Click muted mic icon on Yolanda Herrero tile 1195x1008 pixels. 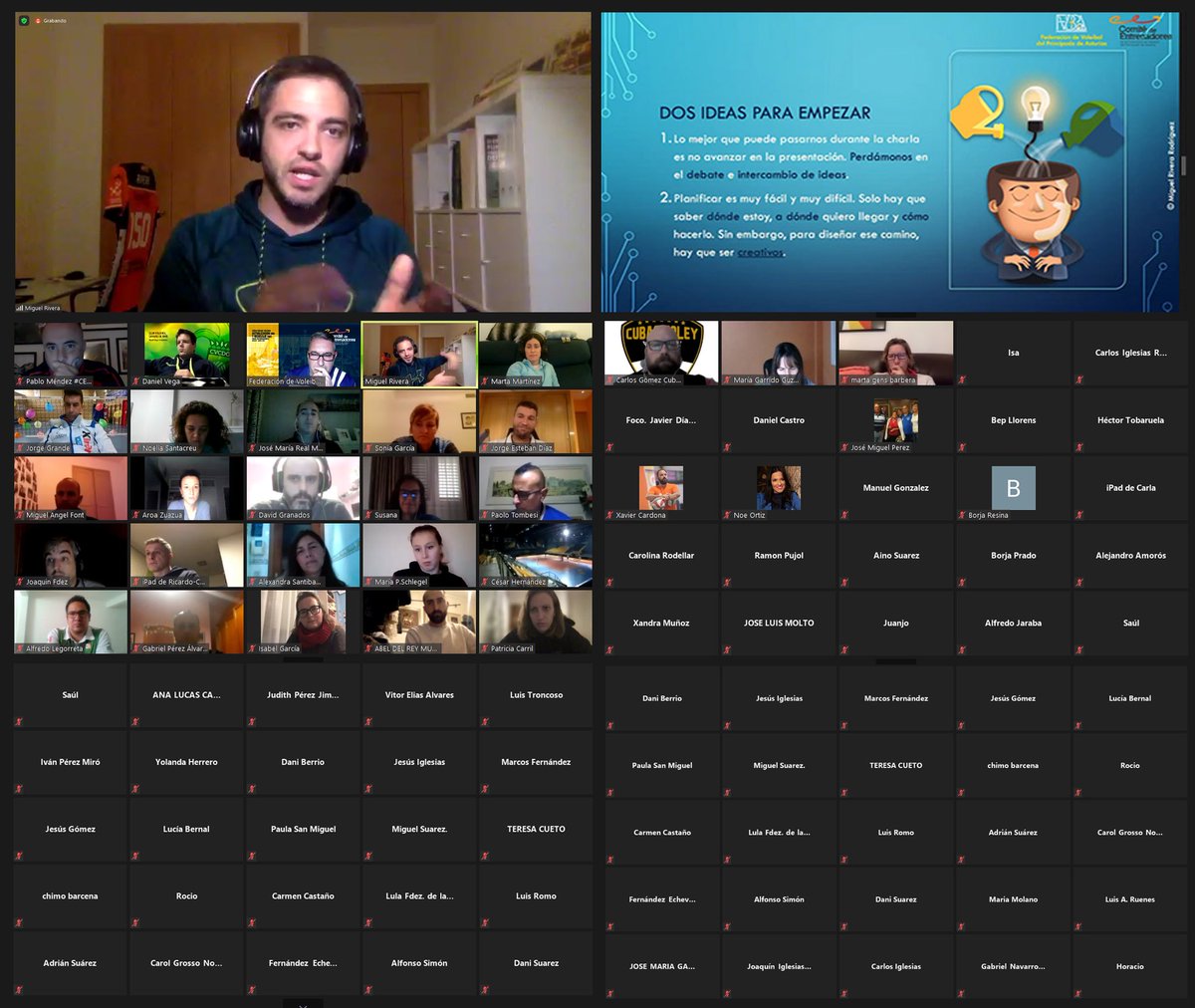(135, 789)
